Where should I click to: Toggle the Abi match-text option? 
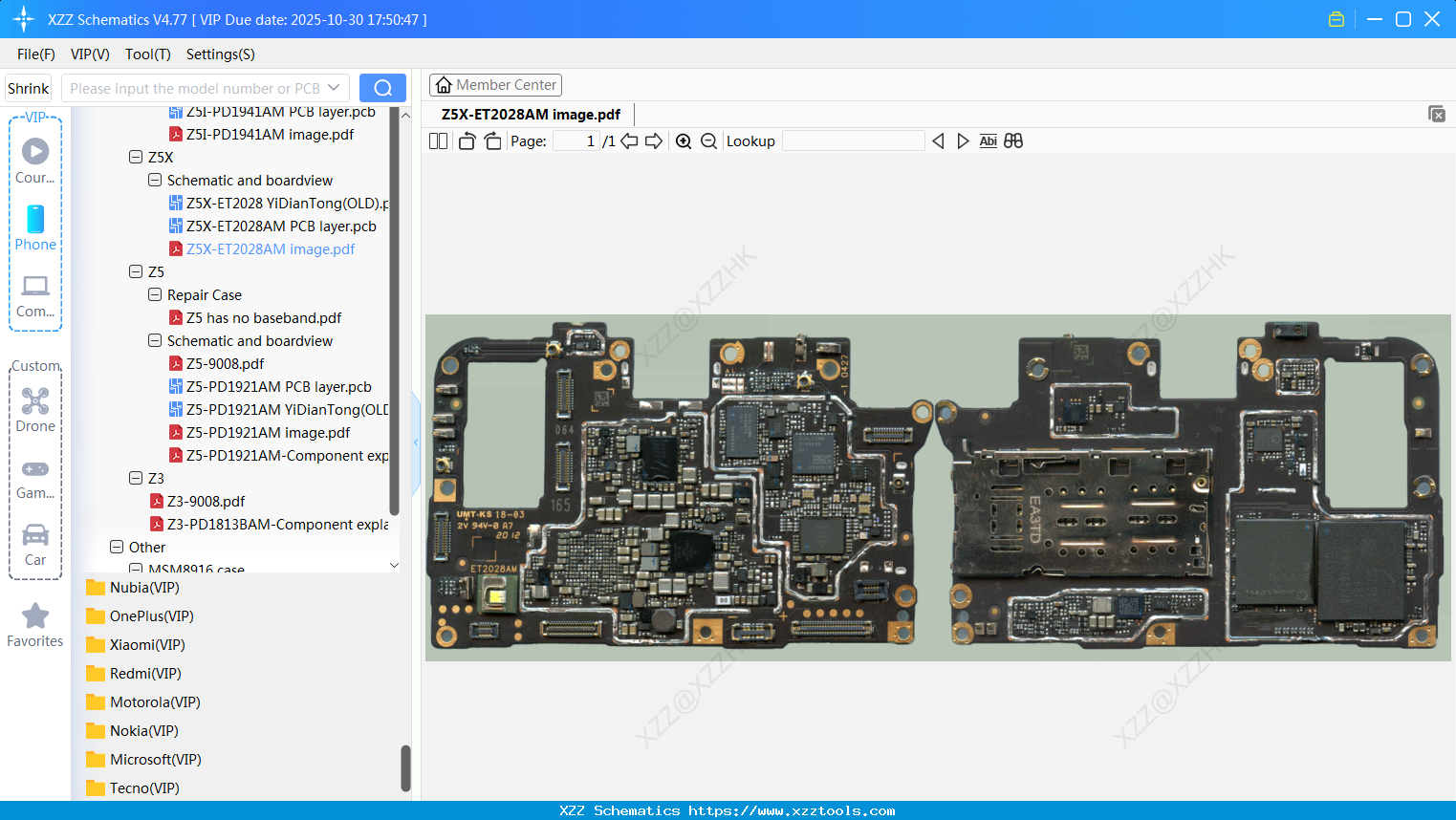(988, 141)
